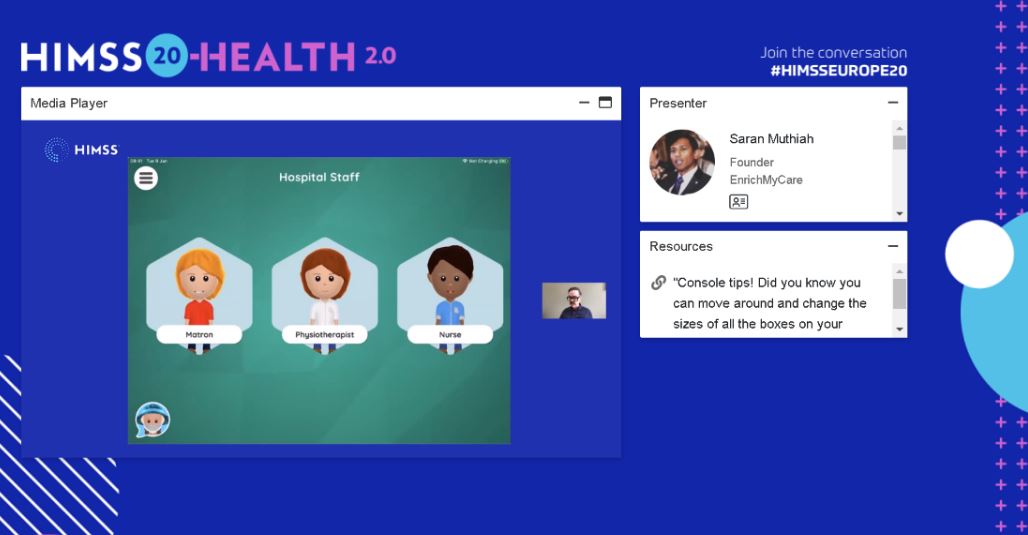The image size is (1028, 535).
Task: Click the speaker webcam thumbnail
Action: [574, 301]
